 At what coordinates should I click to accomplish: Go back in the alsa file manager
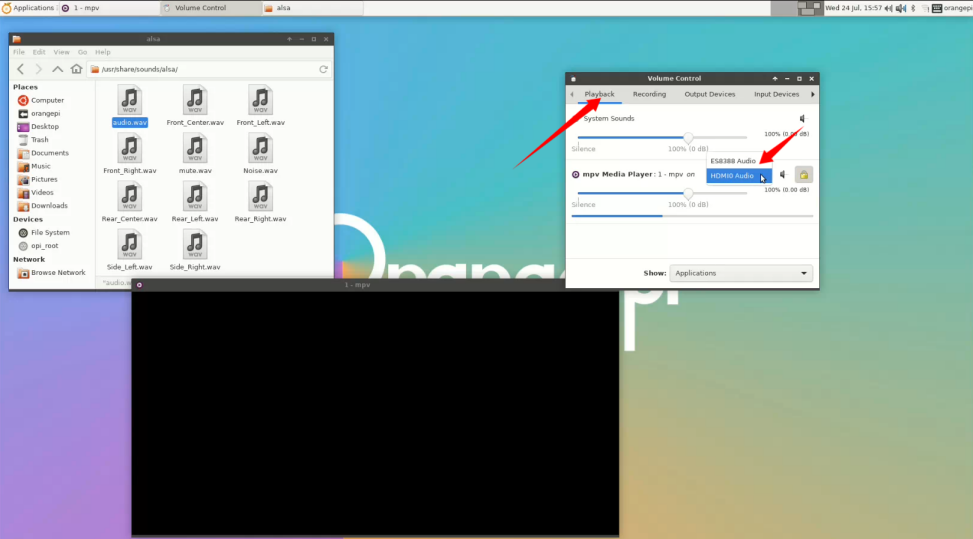pos(20,69)
